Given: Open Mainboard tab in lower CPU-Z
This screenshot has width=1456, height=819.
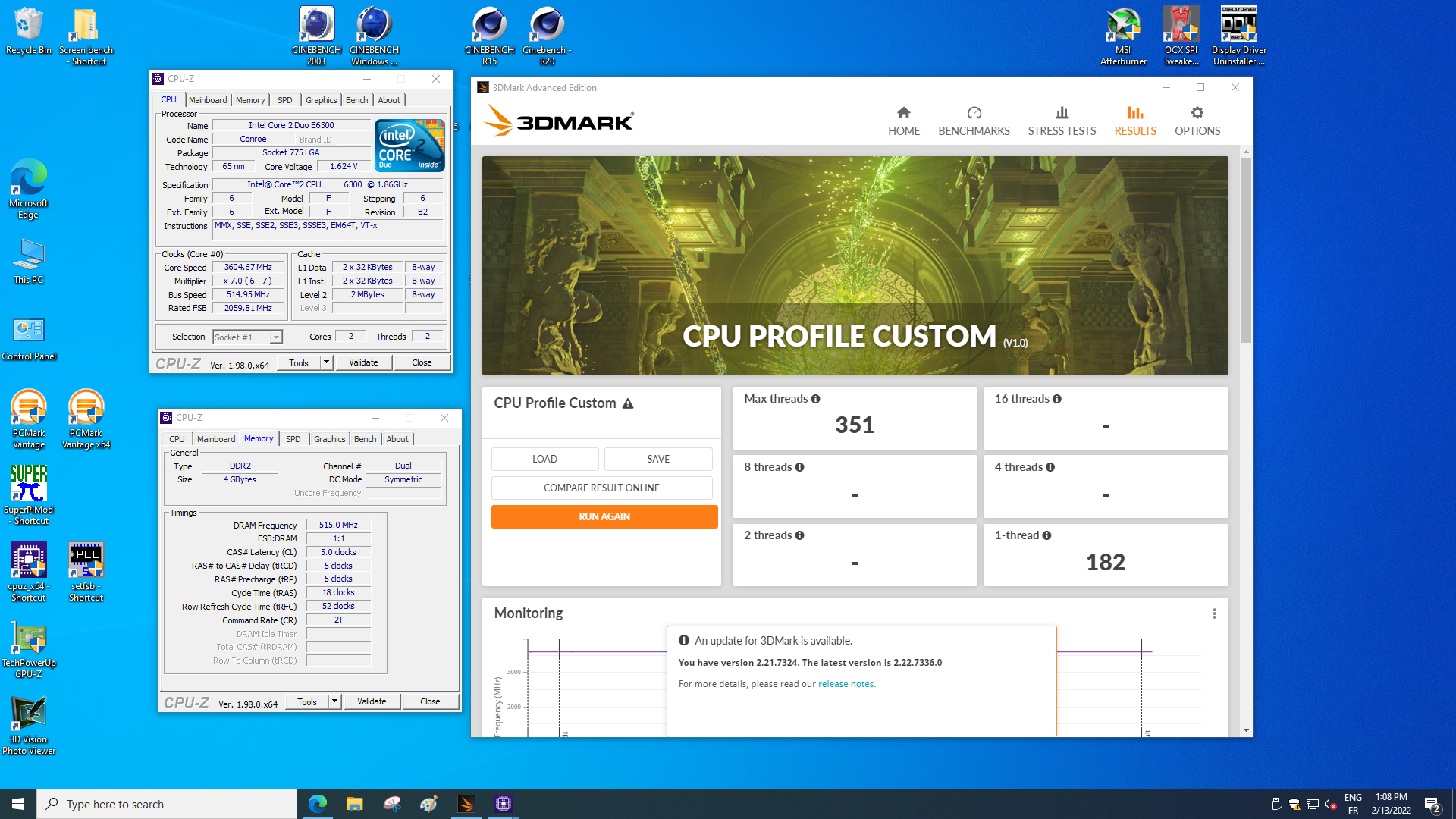Looking at the screenshot, I should click(x=216, y=439).
